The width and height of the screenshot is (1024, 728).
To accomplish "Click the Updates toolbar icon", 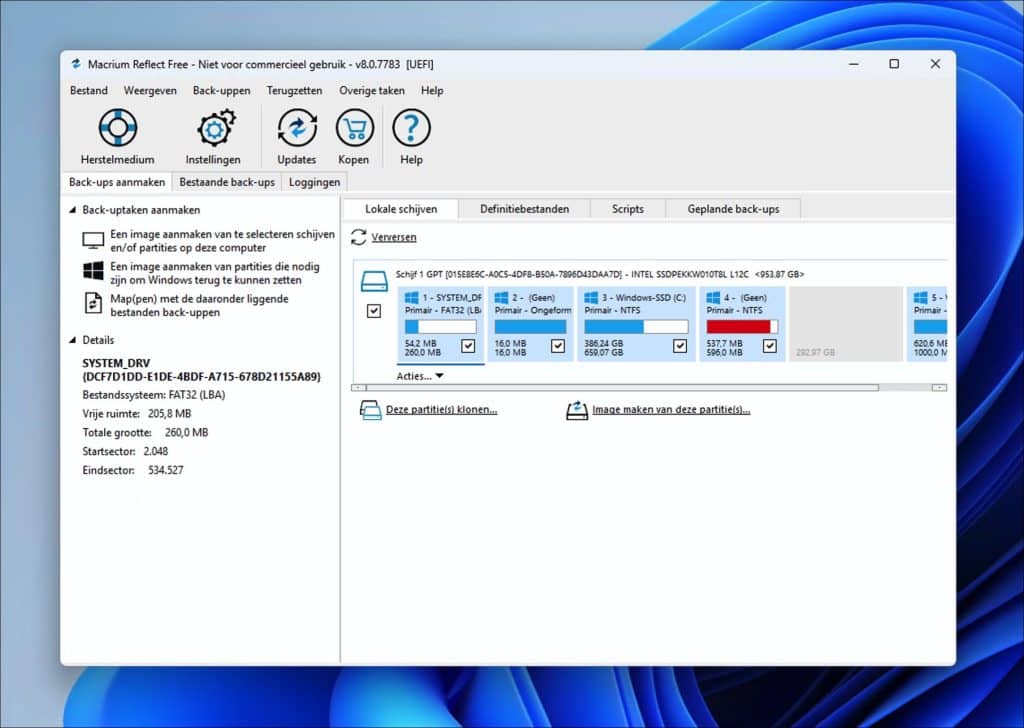I will [x=297, y=129].
